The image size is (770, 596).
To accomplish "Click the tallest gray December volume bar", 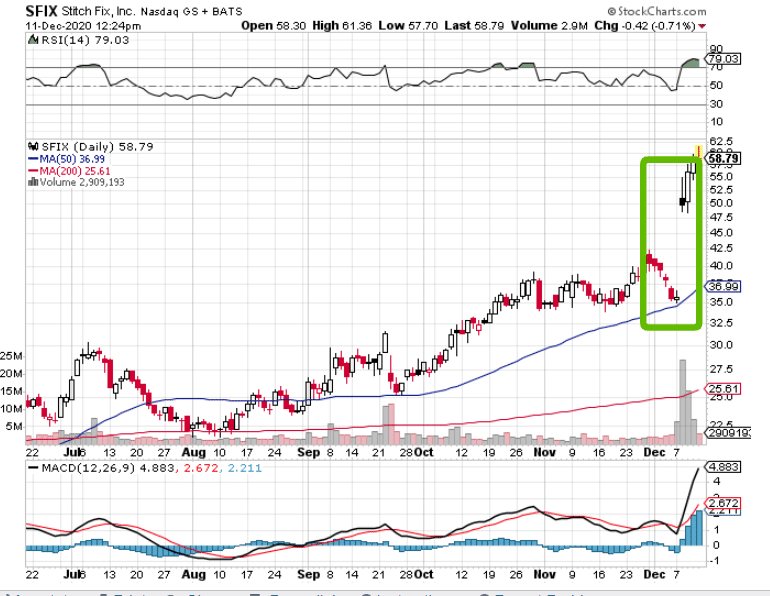I will point(682,402).
